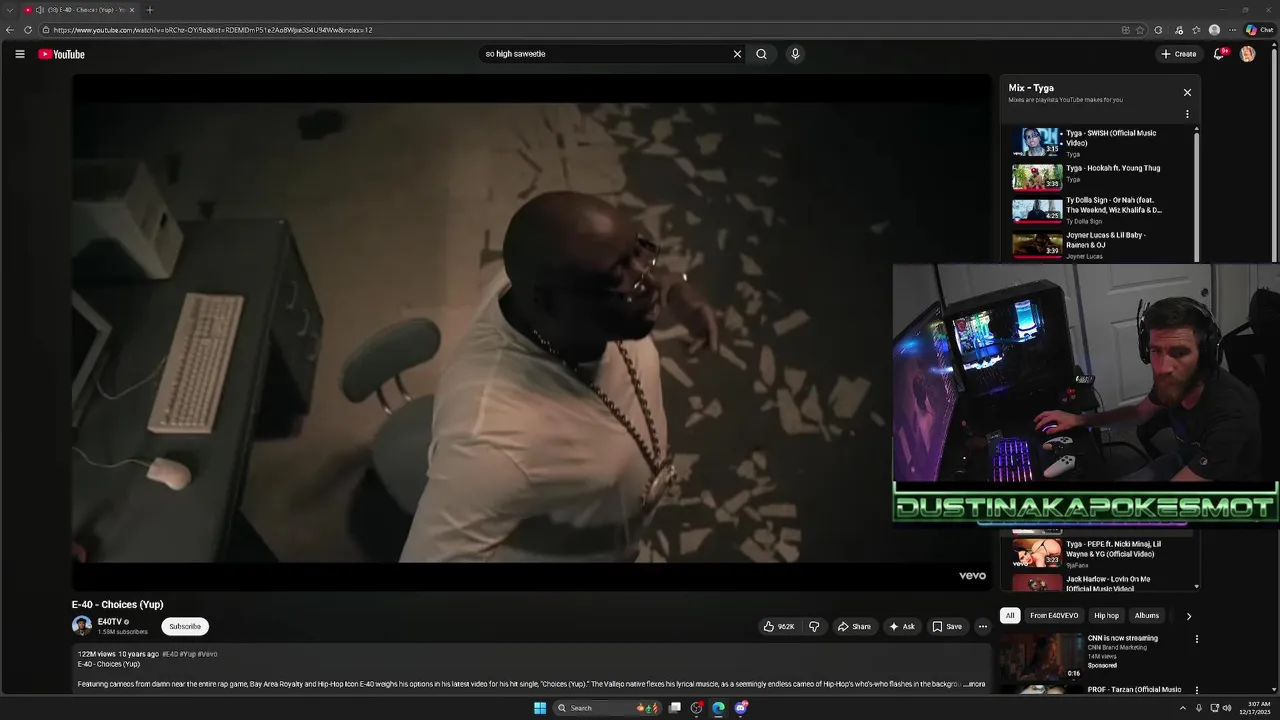This screenshot has height=720, width=1280.
Task: Open Microsoft Edge on taskbar
Action: pyautogui.click(x=718, y=708)
